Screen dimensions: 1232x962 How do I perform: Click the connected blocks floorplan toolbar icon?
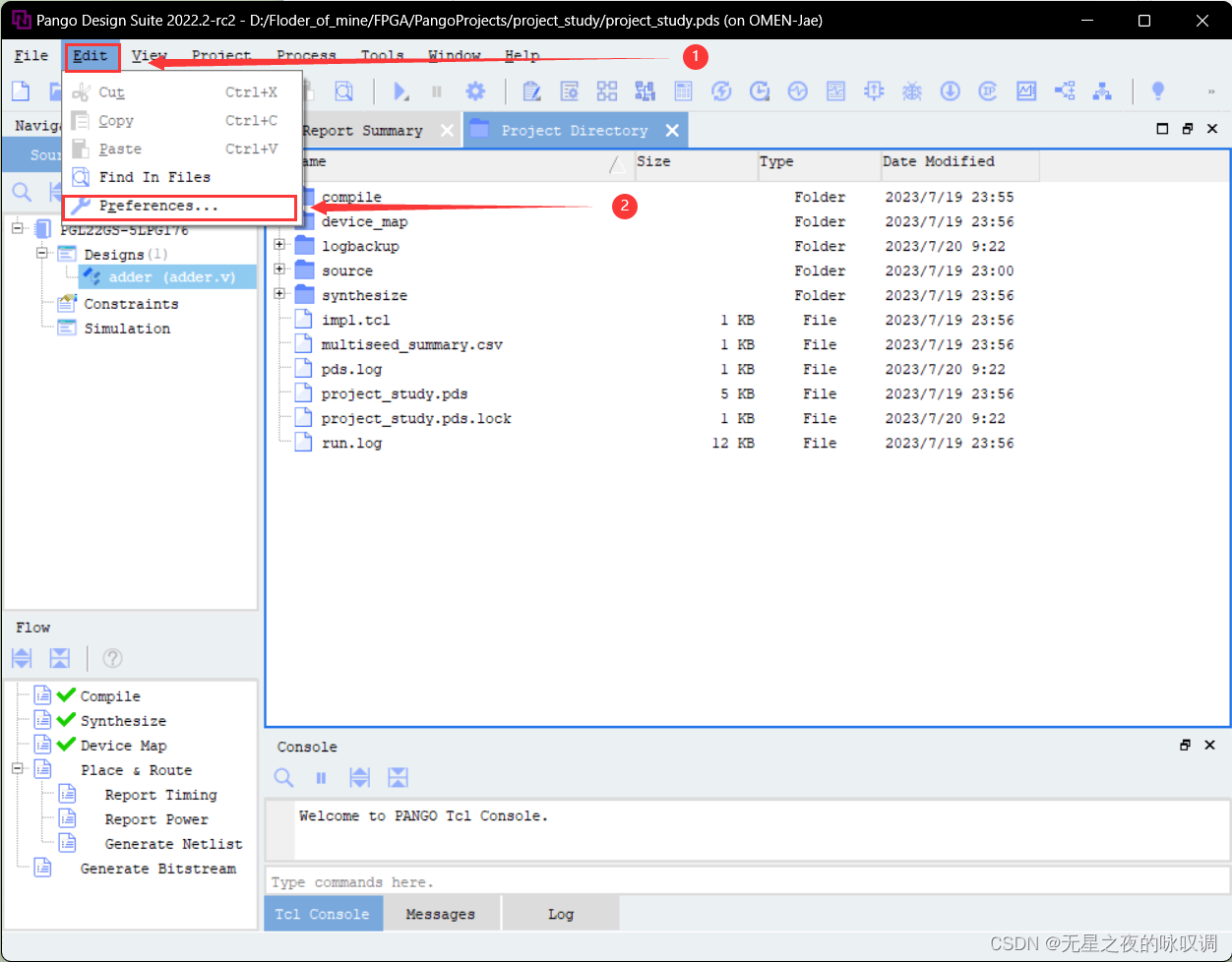tap(646, 91)
